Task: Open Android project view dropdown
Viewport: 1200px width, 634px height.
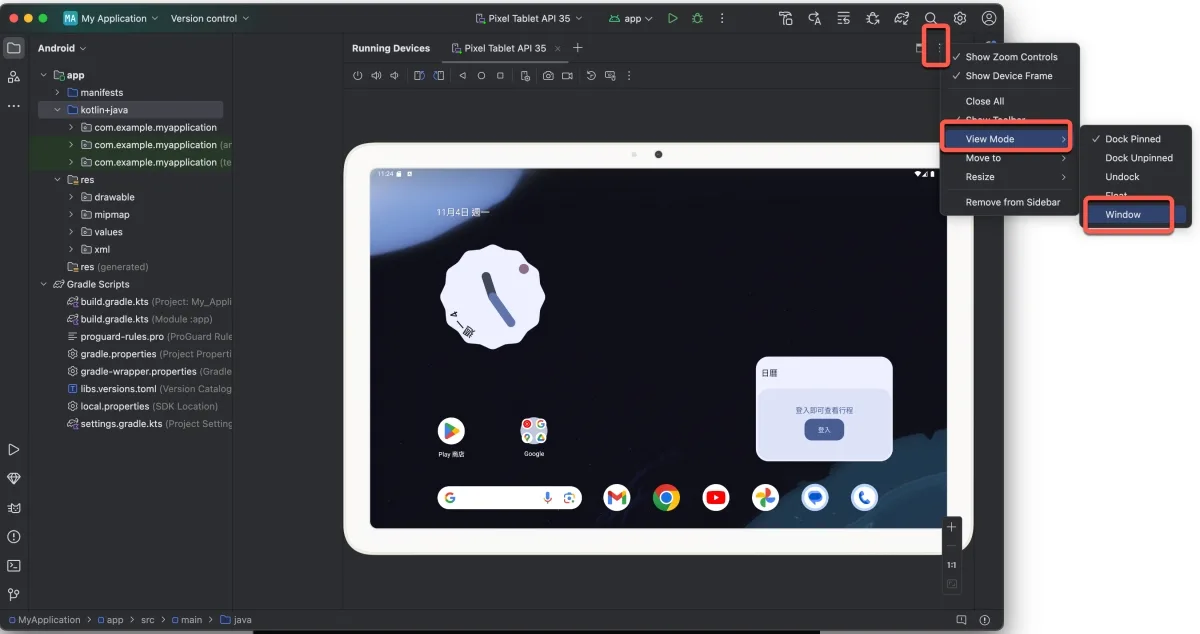Action: click(x=62, y=48)
